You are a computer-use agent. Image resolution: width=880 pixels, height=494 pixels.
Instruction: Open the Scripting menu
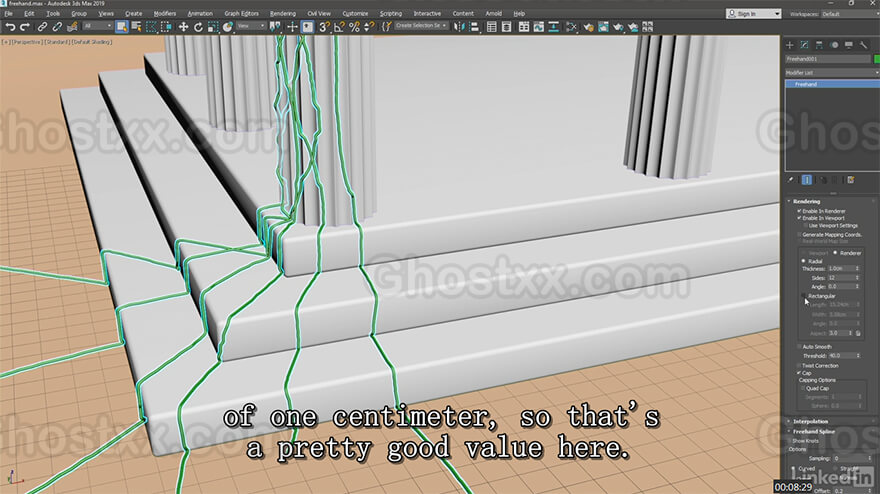point(391,13)
